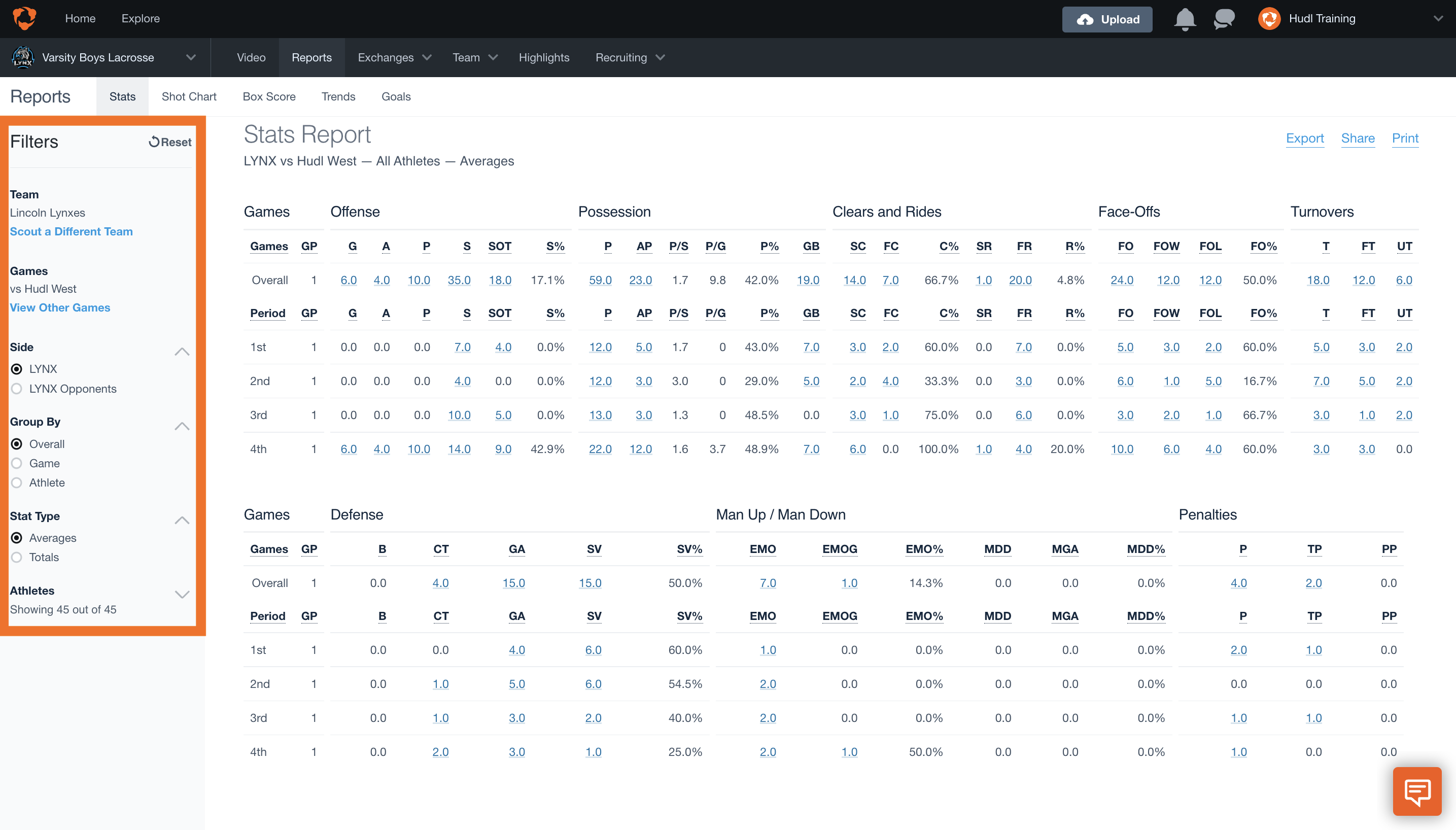Click the Lynx team logo
1456x830 pixels.
(23, 57)
